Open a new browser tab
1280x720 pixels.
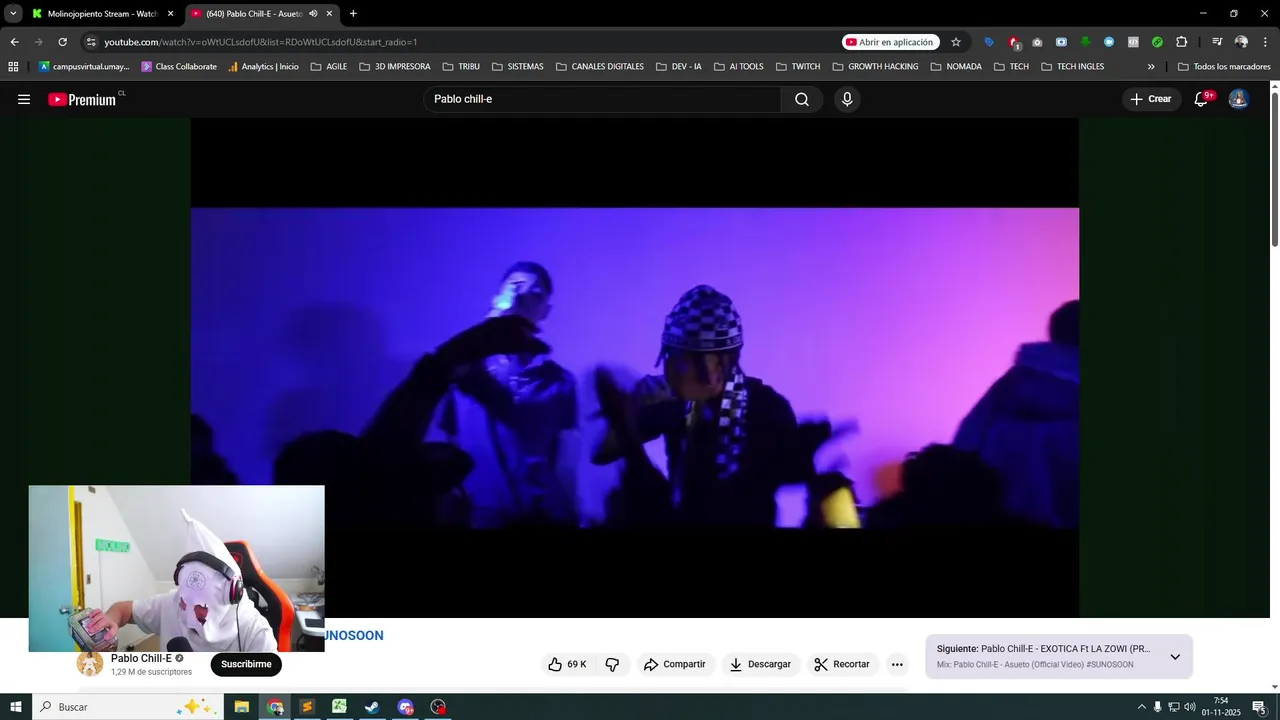click(353, 14)
